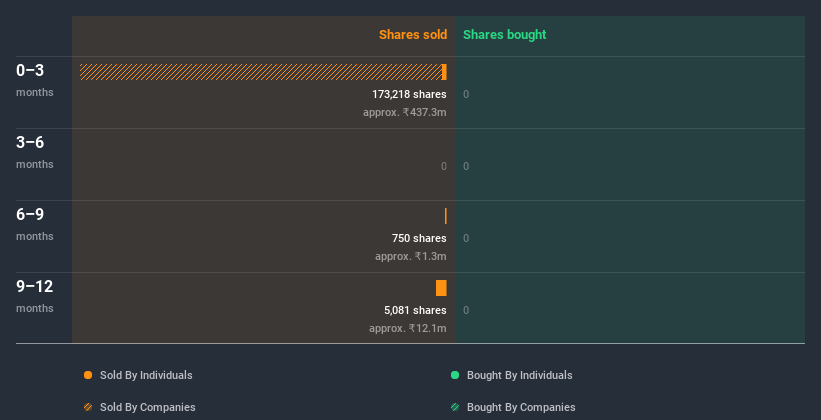Toggle the Bought By Individuals legend label

(519, 375)
